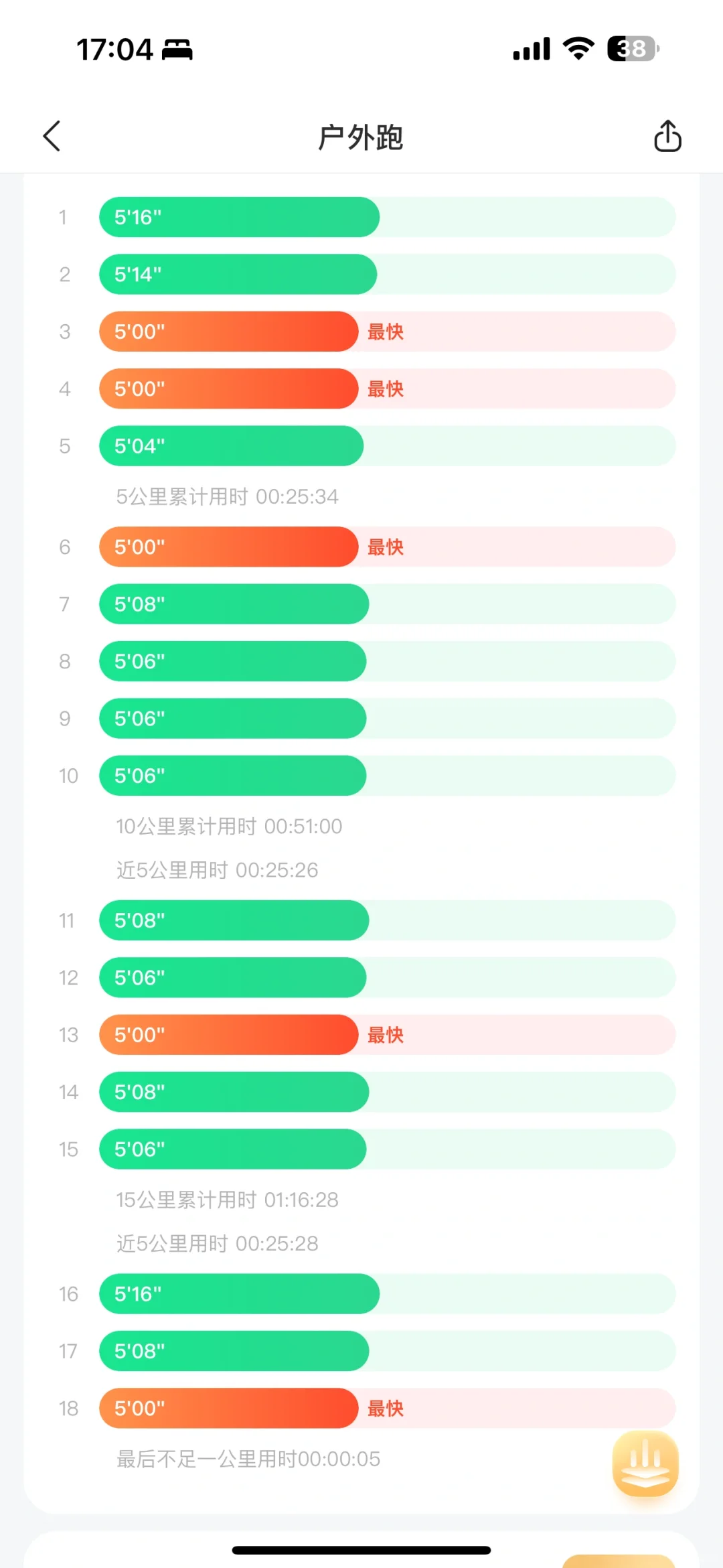Screen dimensions: 723x1568
Task: Tap the sleep focus bed icon
Action: [177, 50]
